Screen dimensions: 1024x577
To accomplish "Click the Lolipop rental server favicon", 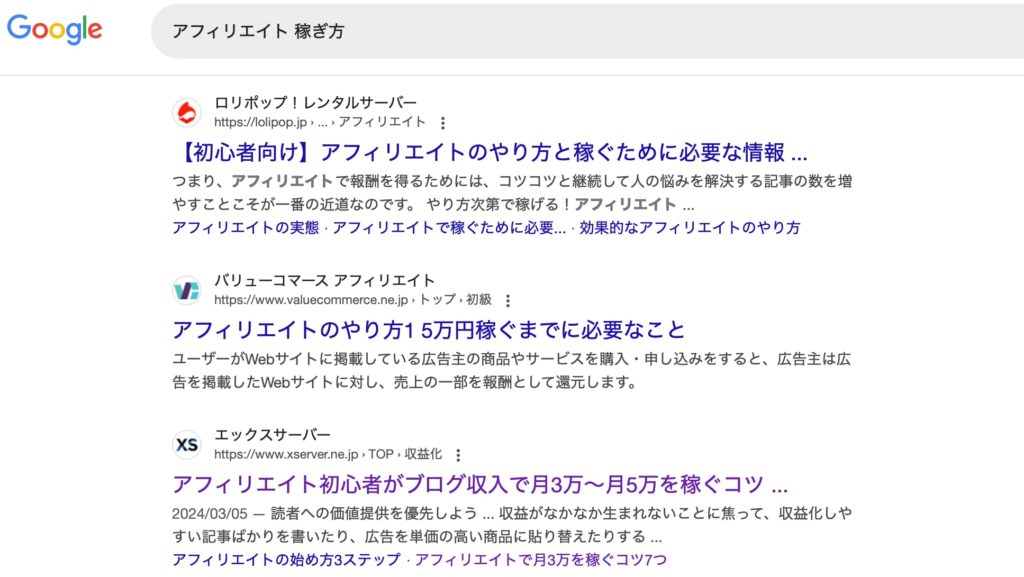I will pos(187,112).
